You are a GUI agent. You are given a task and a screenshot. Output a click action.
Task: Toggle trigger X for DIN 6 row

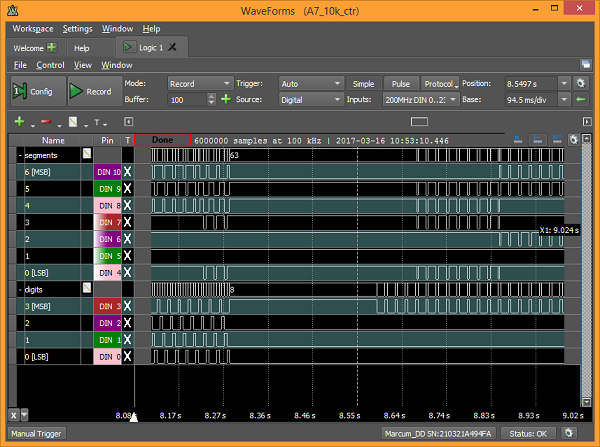pos(127,239)
